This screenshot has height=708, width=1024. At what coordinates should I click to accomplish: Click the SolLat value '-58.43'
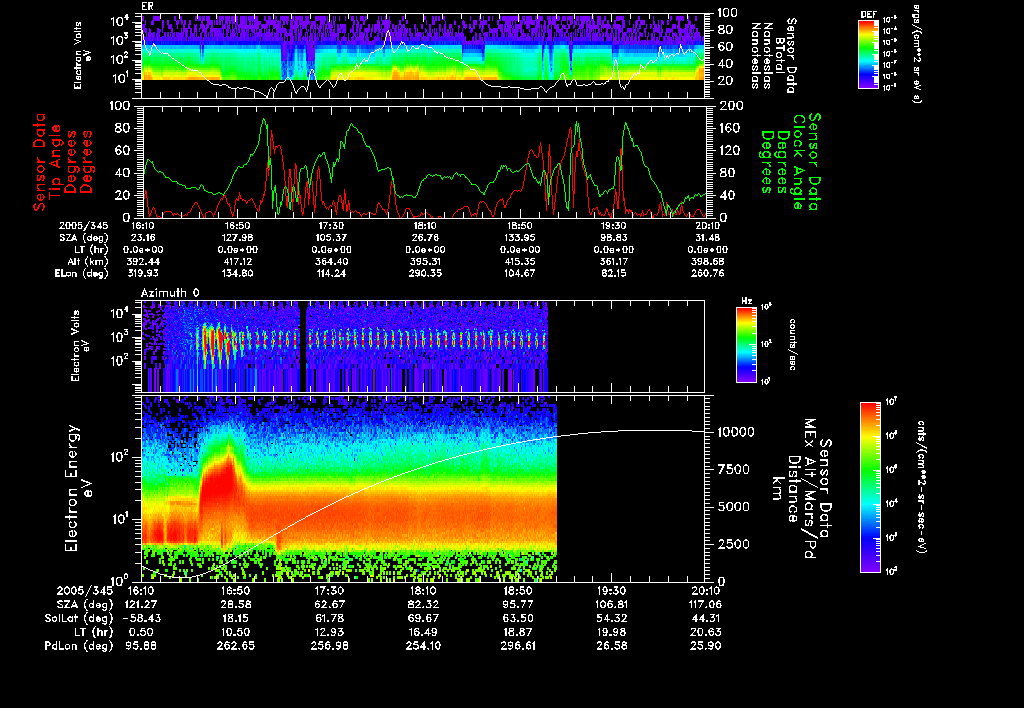141,619
